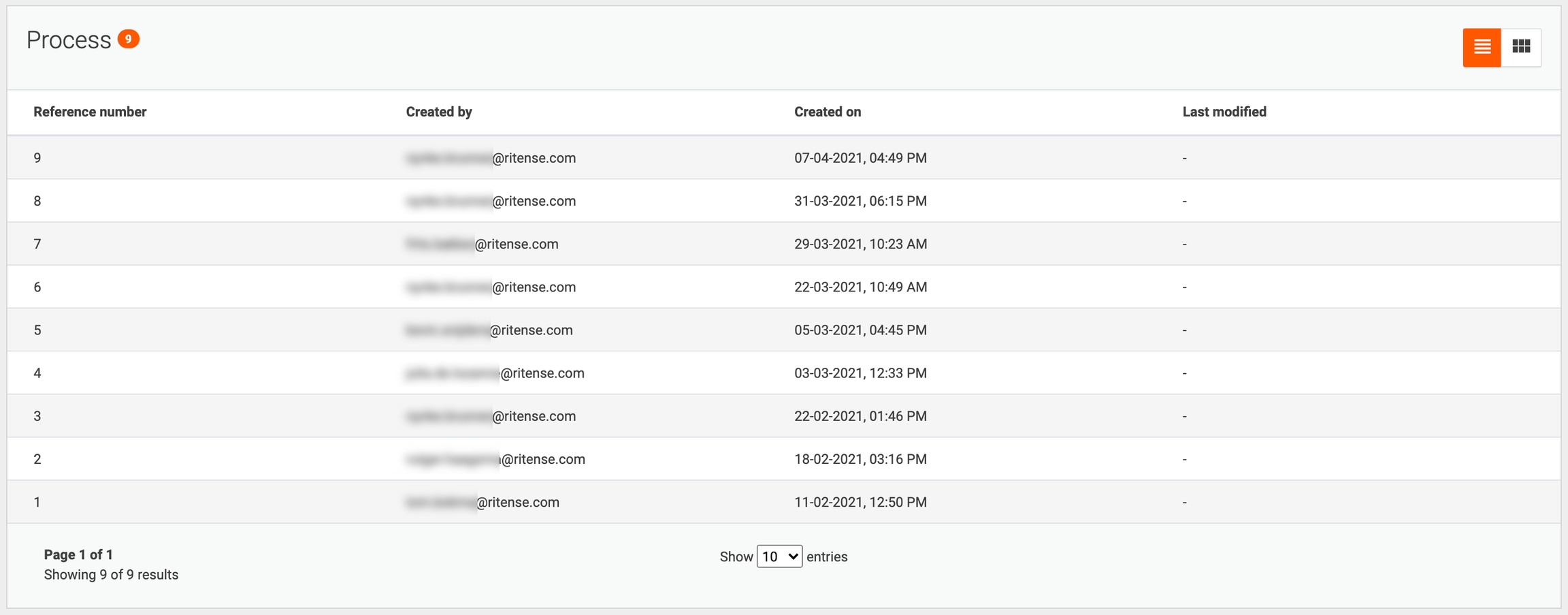Sort by Reference number column
The image size is (1568, 615).
pos(90,112)
